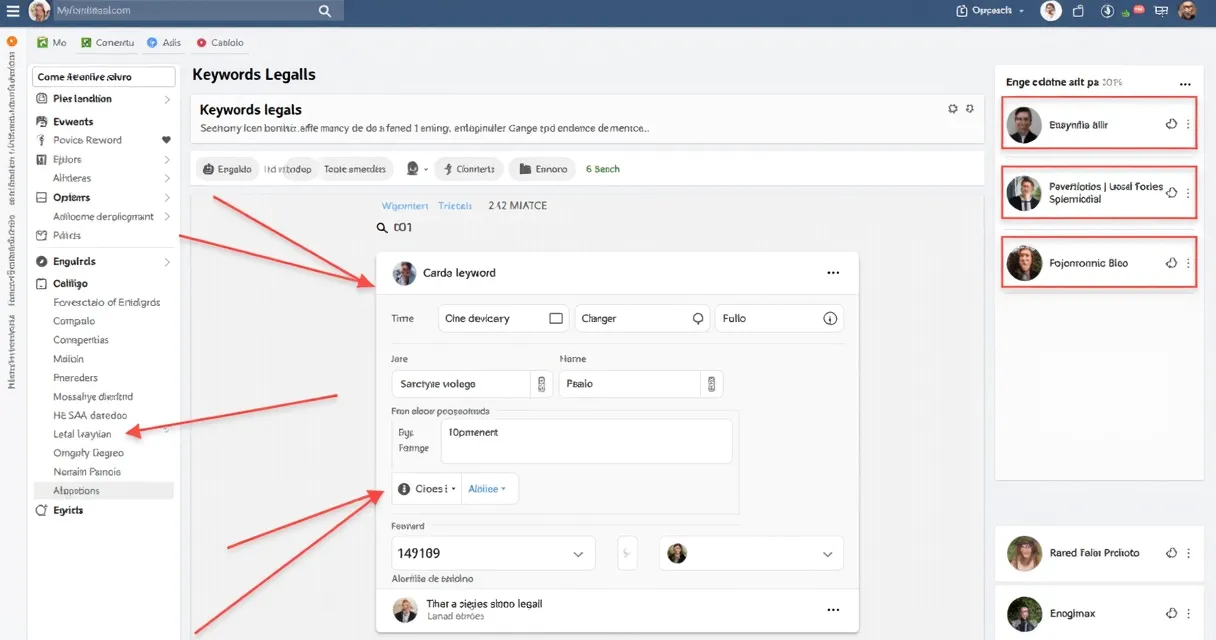Click the search magnifier in top bar
Viewport: 1216px width, 640px height.
pyautogui.click(x=325, y=11)
